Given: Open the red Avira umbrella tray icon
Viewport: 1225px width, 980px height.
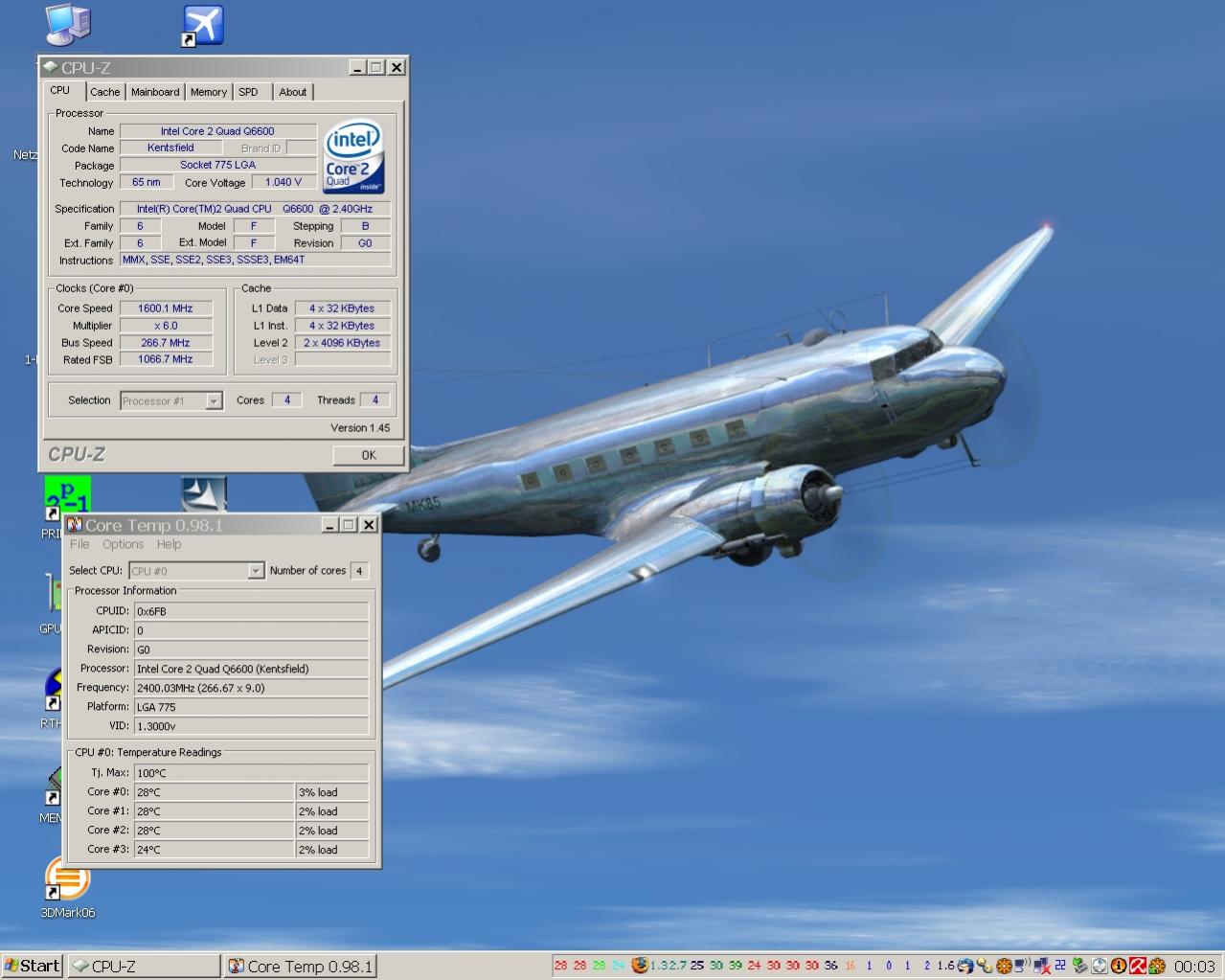Looking at the screenshot, I should click(1138, 966).
